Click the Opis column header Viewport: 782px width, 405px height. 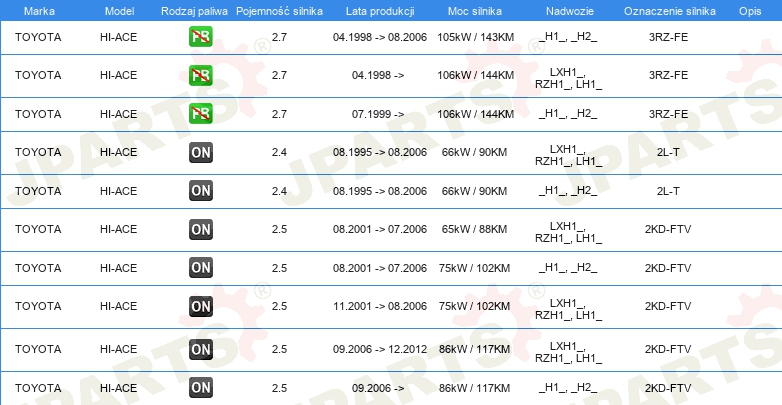[750, 11]
